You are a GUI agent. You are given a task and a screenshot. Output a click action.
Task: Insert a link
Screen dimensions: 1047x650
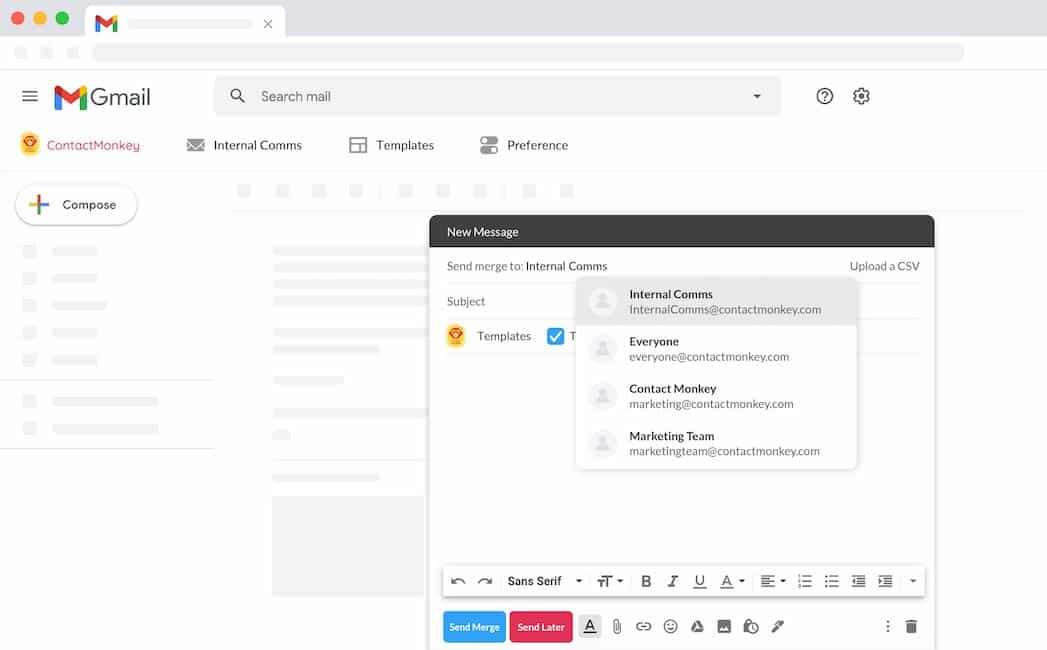pyautogui.click(x=643, y=627)
